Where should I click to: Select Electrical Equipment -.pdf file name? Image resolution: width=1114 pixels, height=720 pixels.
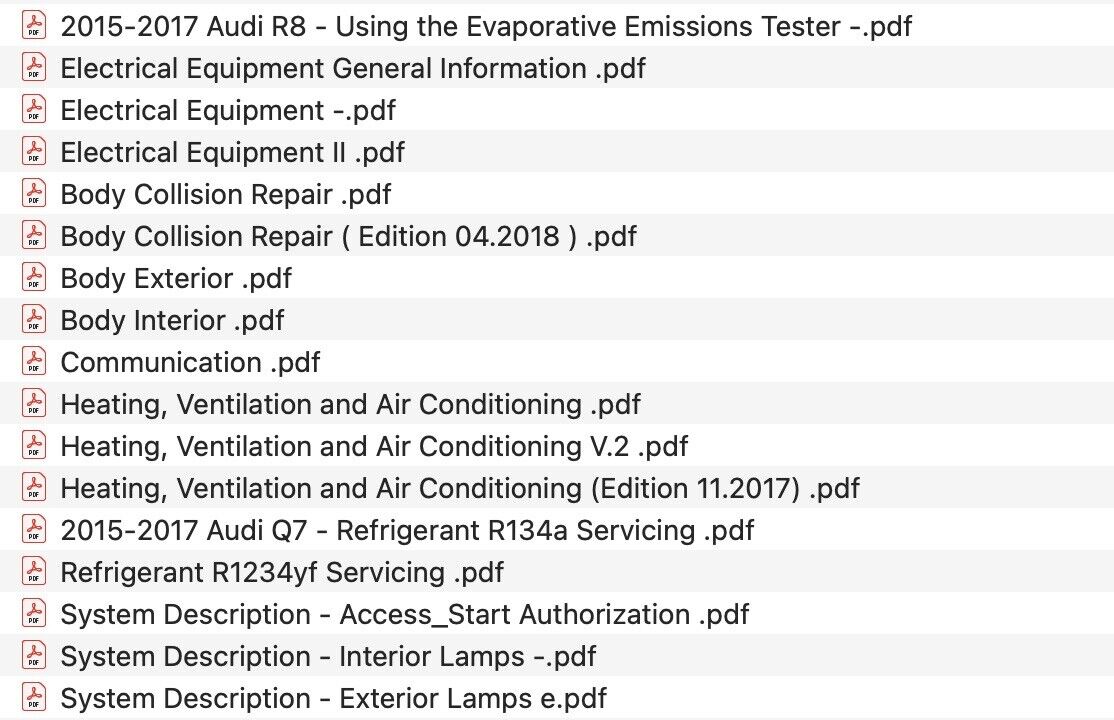(228, 110)
